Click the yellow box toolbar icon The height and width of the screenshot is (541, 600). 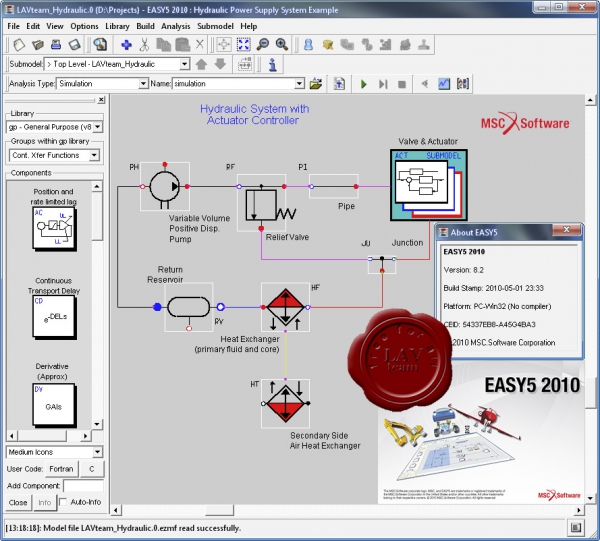pos(328,45)
